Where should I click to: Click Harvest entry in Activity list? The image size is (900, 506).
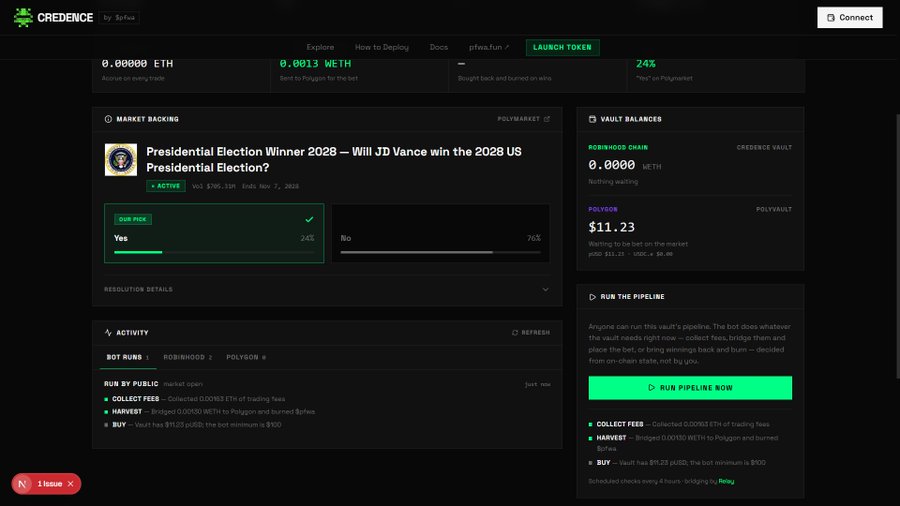(210, 411)
